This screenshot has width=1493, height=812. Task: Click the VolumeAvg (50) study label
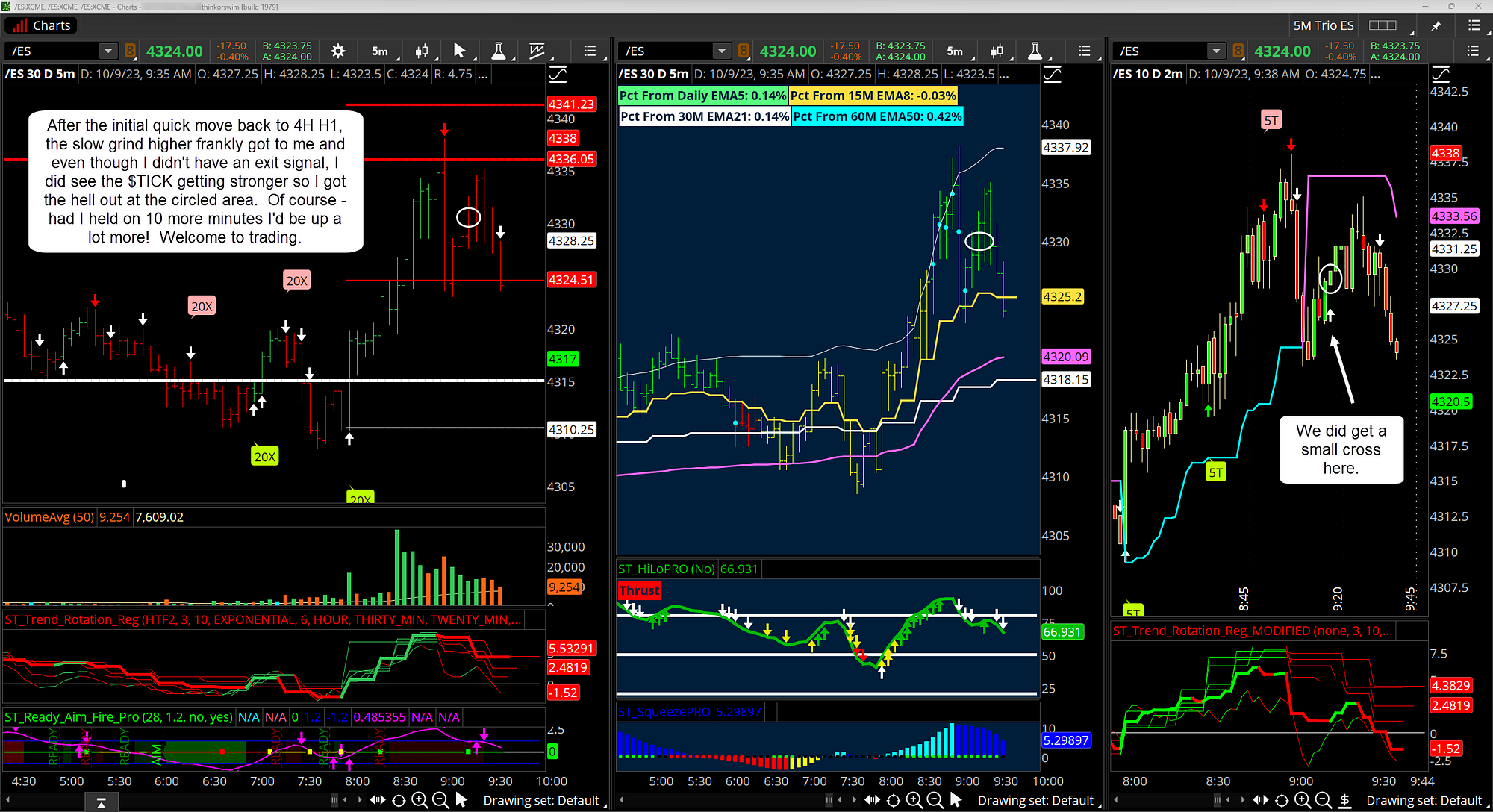tap(49, 517)
